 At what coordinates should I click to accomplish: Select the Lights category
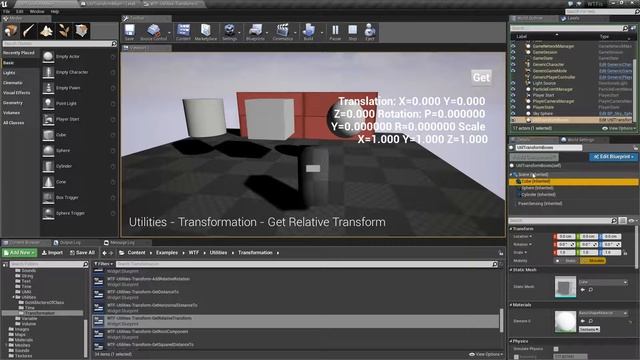click(x=9, y=73)
